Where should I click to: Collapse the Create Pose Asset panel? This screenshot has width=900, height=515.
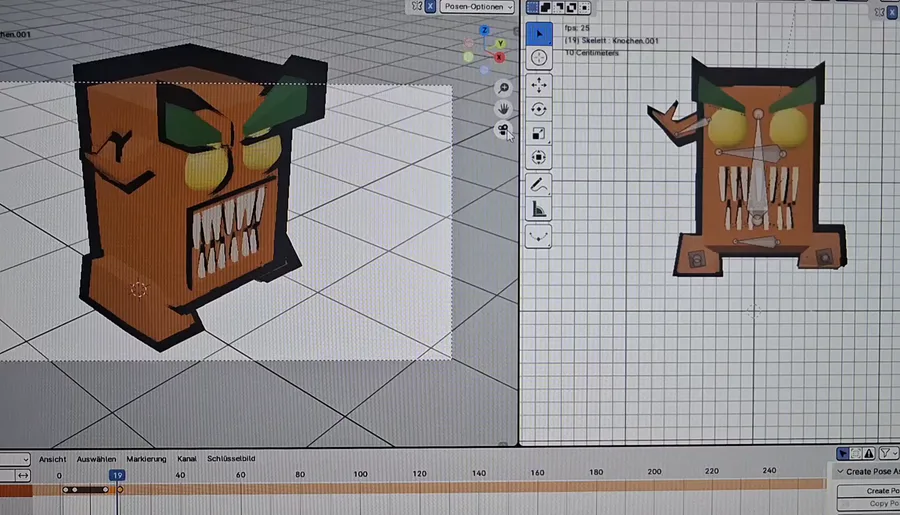(x=840, y=471)
